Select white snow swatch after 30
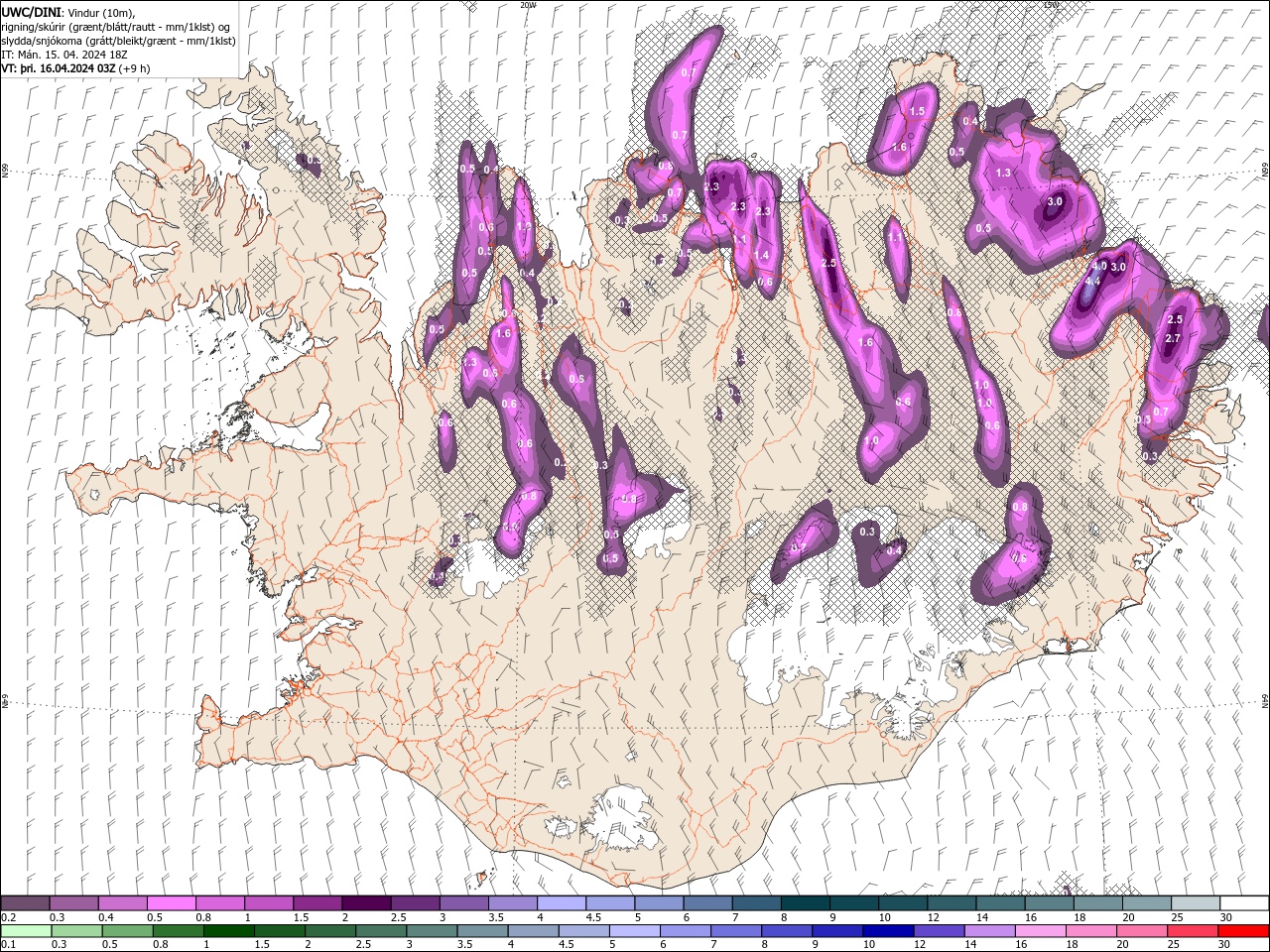The height and width of the screenshot is (952, 1270). coord(1243,903)
